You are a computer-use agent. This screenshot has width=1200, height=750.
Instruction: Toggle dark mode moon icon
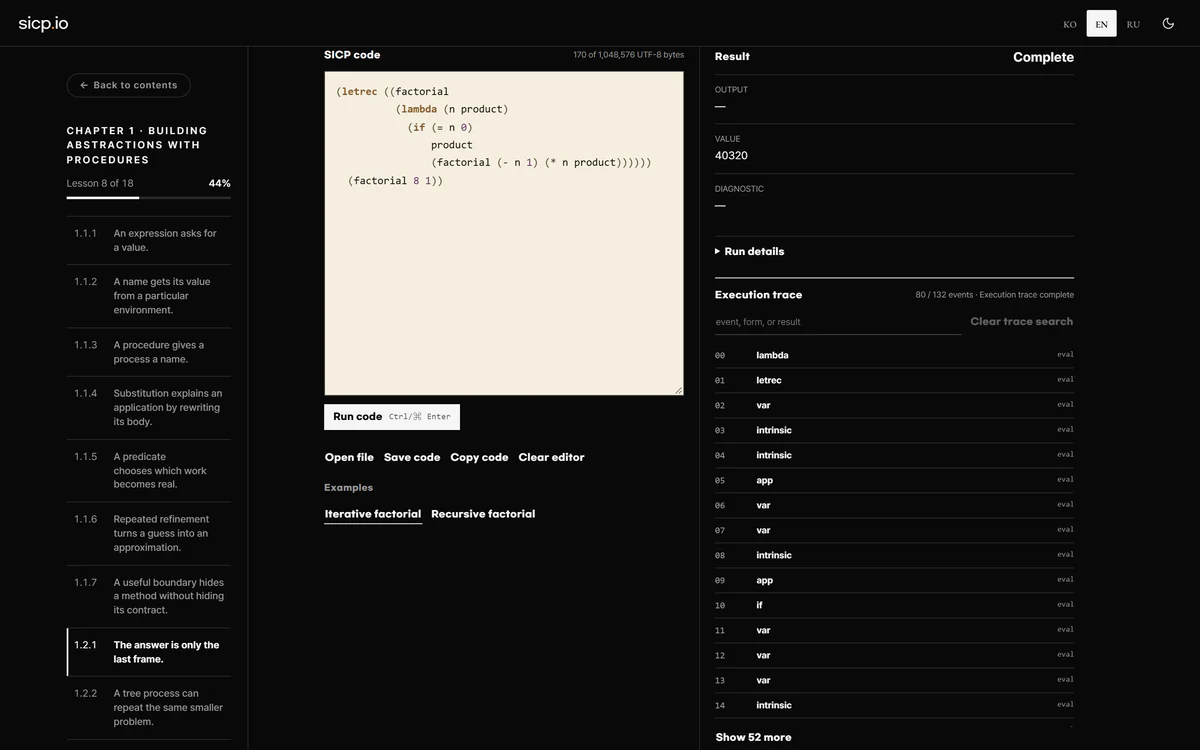[x=1168, y=24]
